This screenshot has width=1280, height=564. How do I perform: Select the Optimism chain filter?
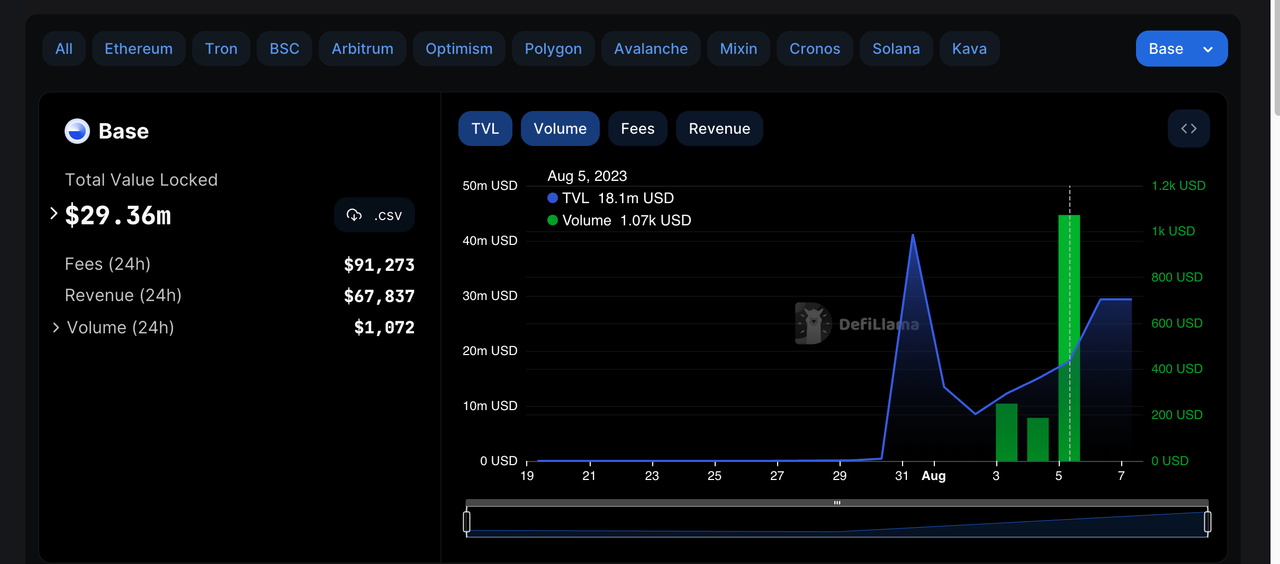coord(459,49)
